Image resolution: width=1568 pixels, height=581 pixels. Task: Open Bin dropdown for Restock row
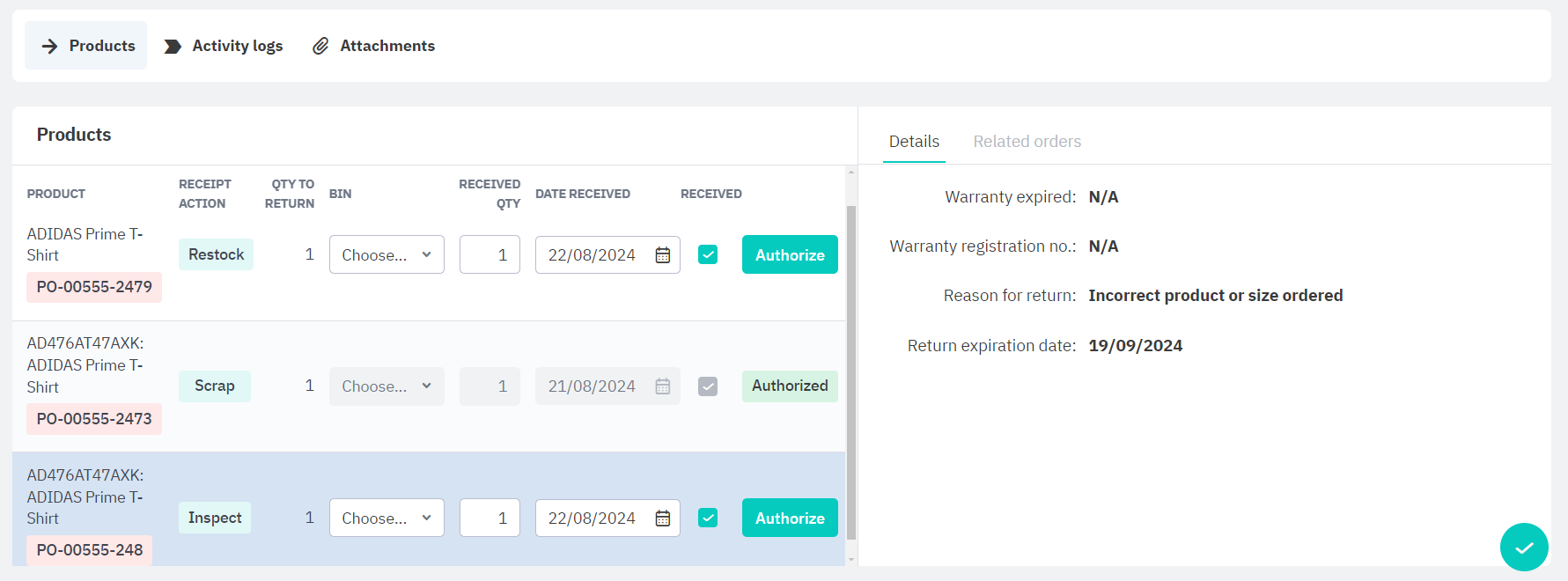386,255
